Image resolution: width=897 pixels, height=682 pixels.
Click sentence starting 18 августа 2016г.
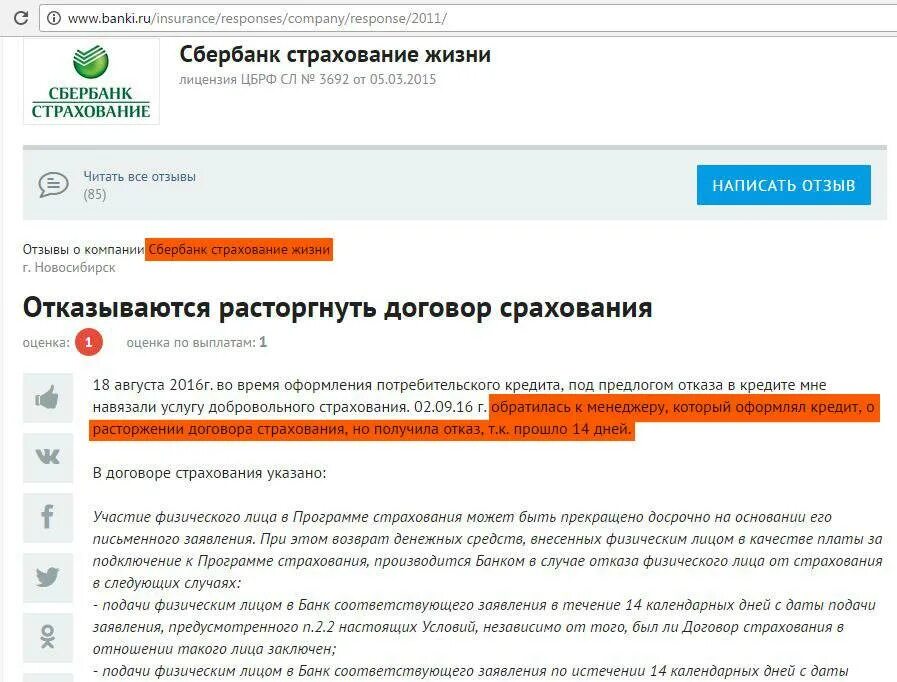(459, 385)
